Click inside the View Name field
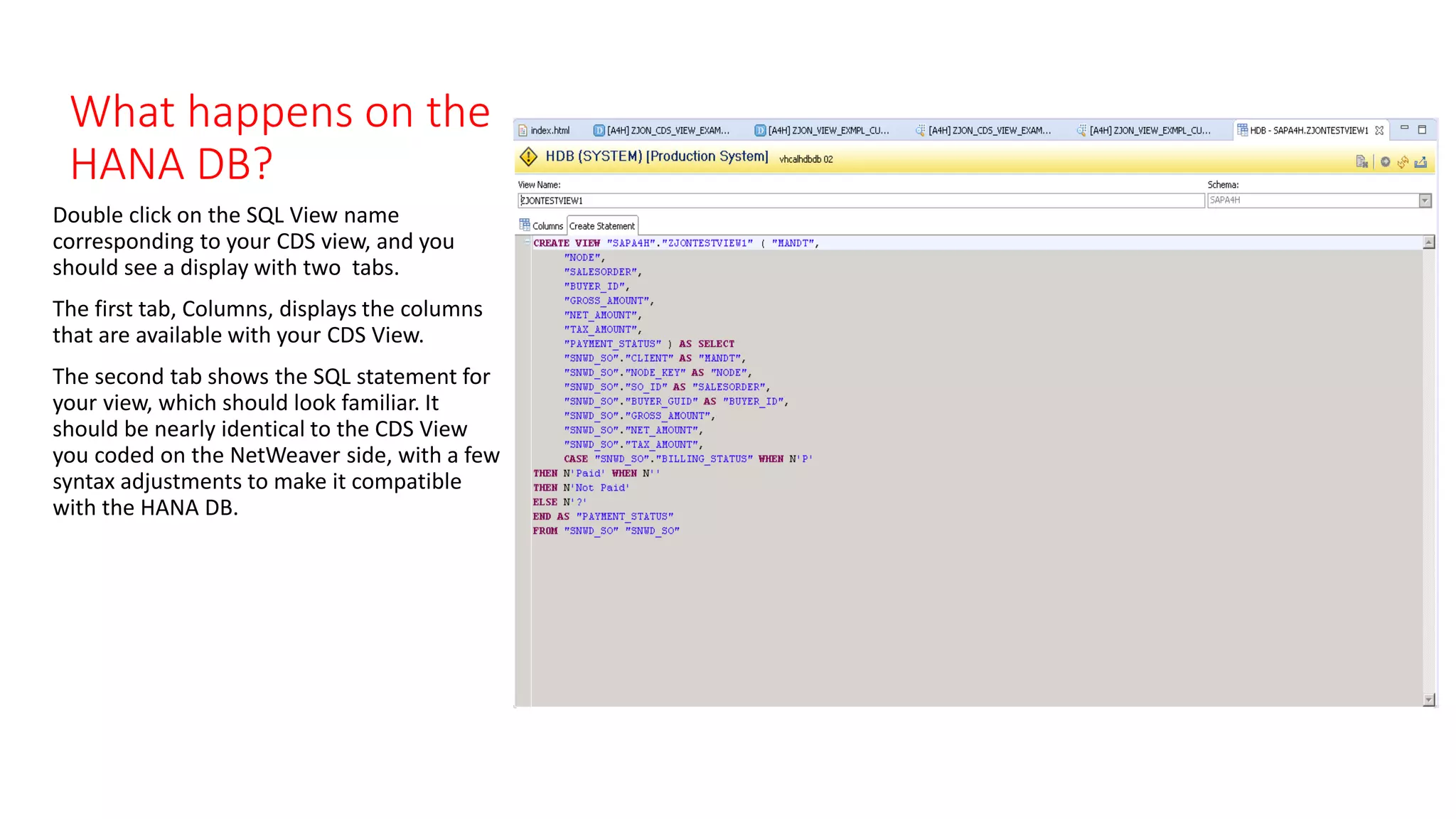 pos(853,200)
